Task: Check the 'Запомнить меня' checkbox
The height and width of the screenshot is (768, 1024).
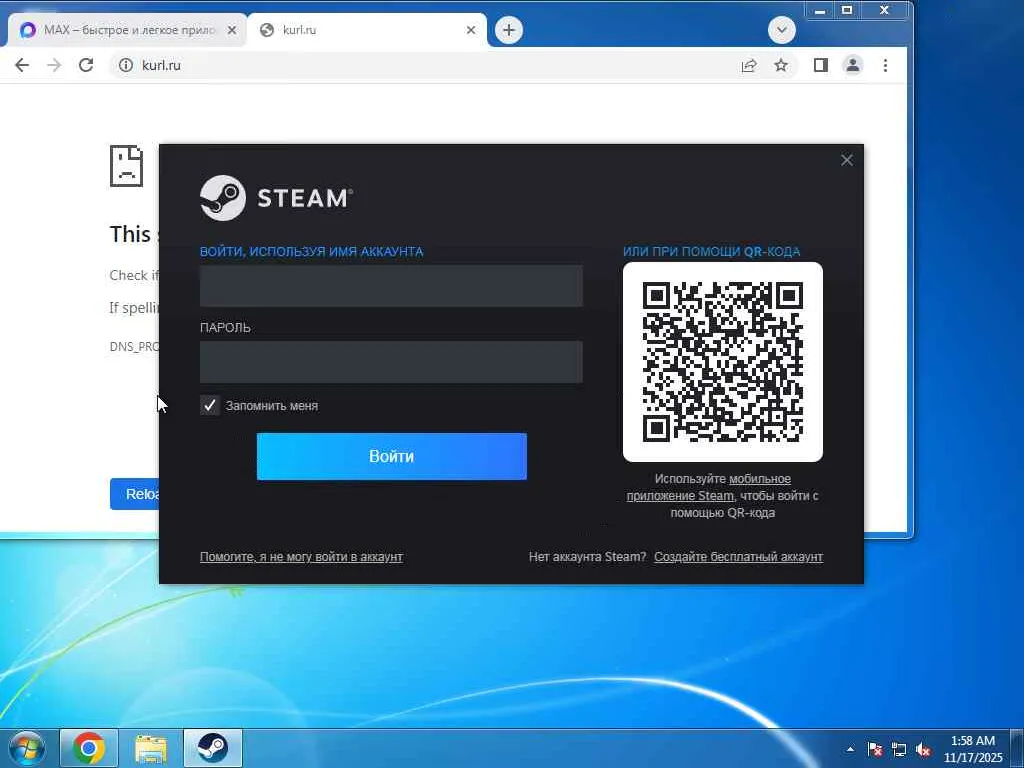Action: 210,406
